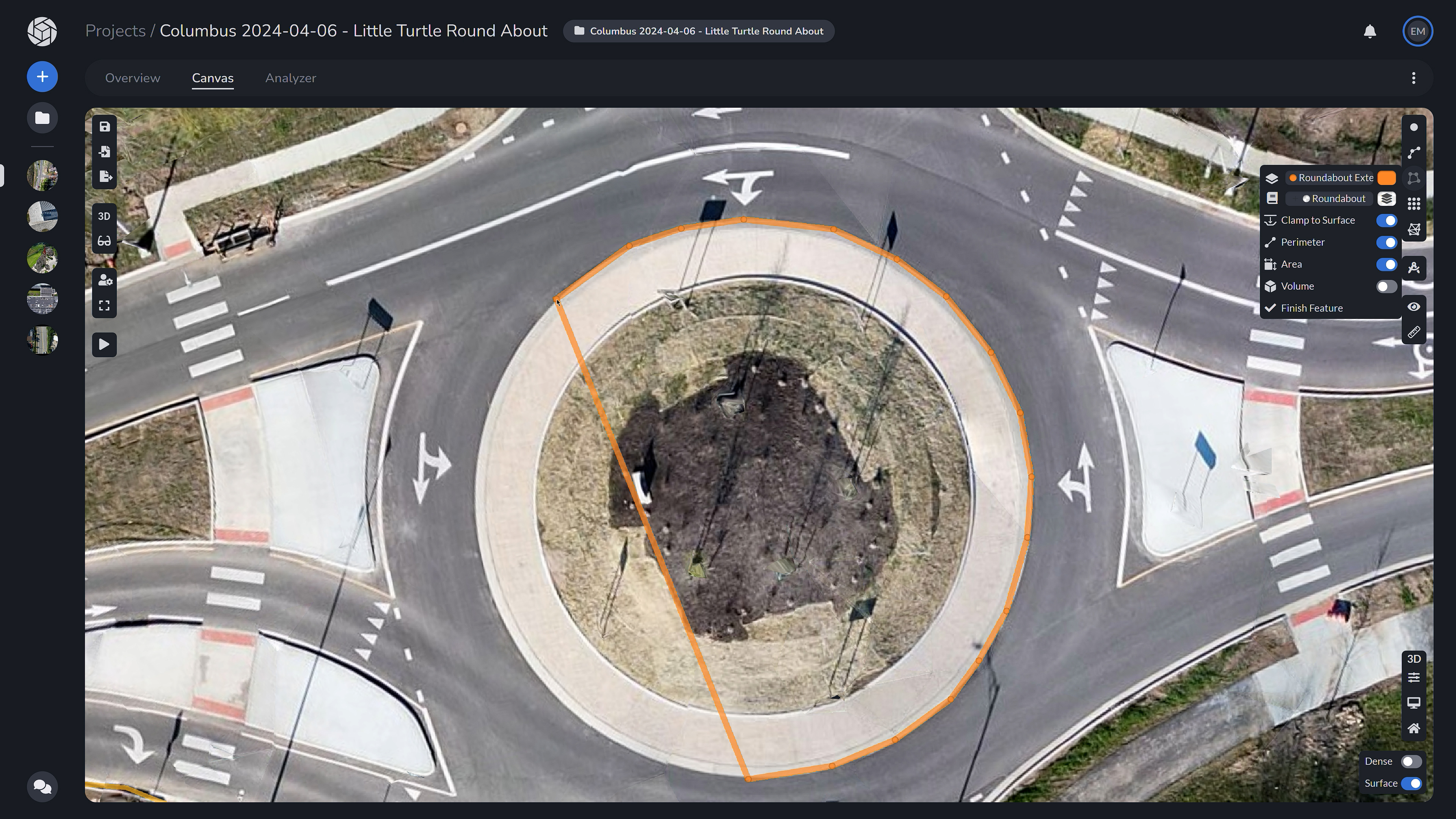Turn on the Dense toggle
Image resolution: width=1456 pixels, height=819 pixels.
[1411, 761]
